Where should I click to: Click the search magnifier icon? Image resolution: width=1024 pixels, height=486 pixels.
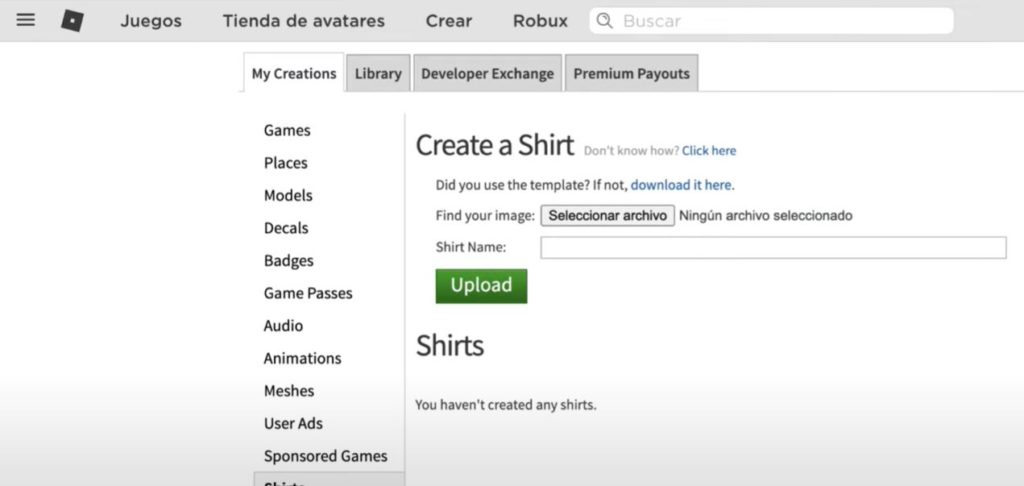tap(605, 21)
